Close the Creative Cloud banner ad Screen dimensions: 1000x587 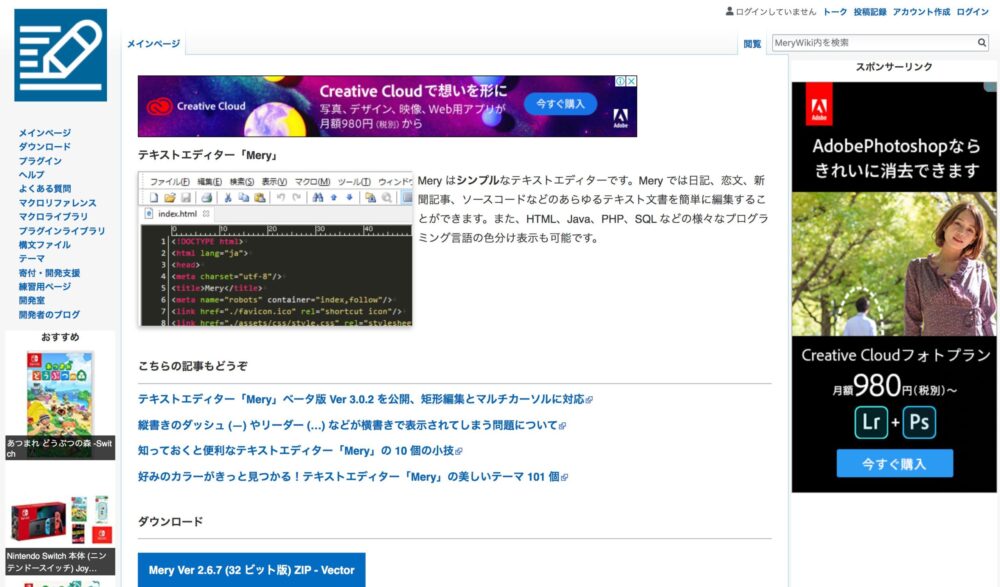[631, 81]
